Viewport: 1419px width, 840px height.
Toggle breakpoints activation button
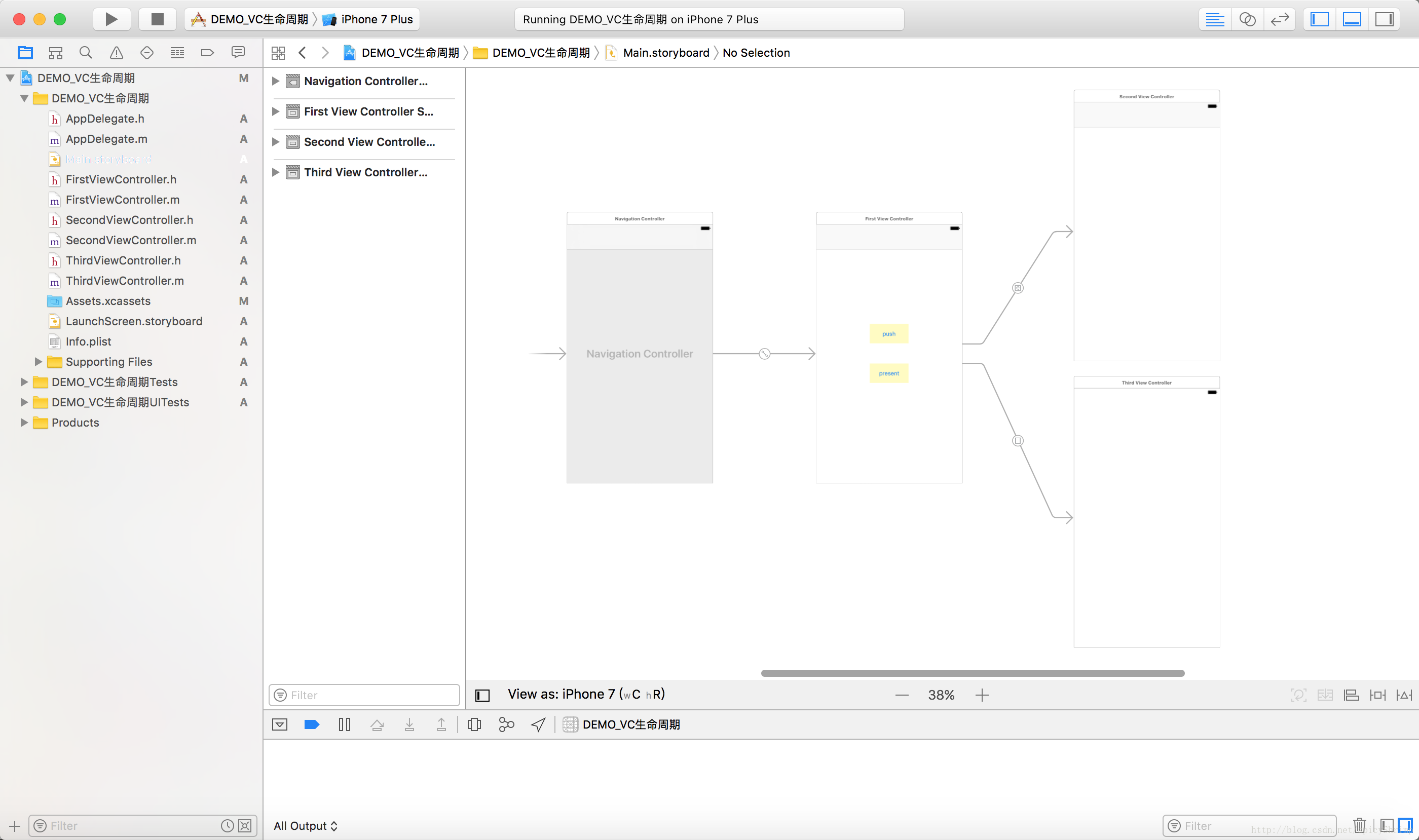pyautogui.click(x=312, y=724)
